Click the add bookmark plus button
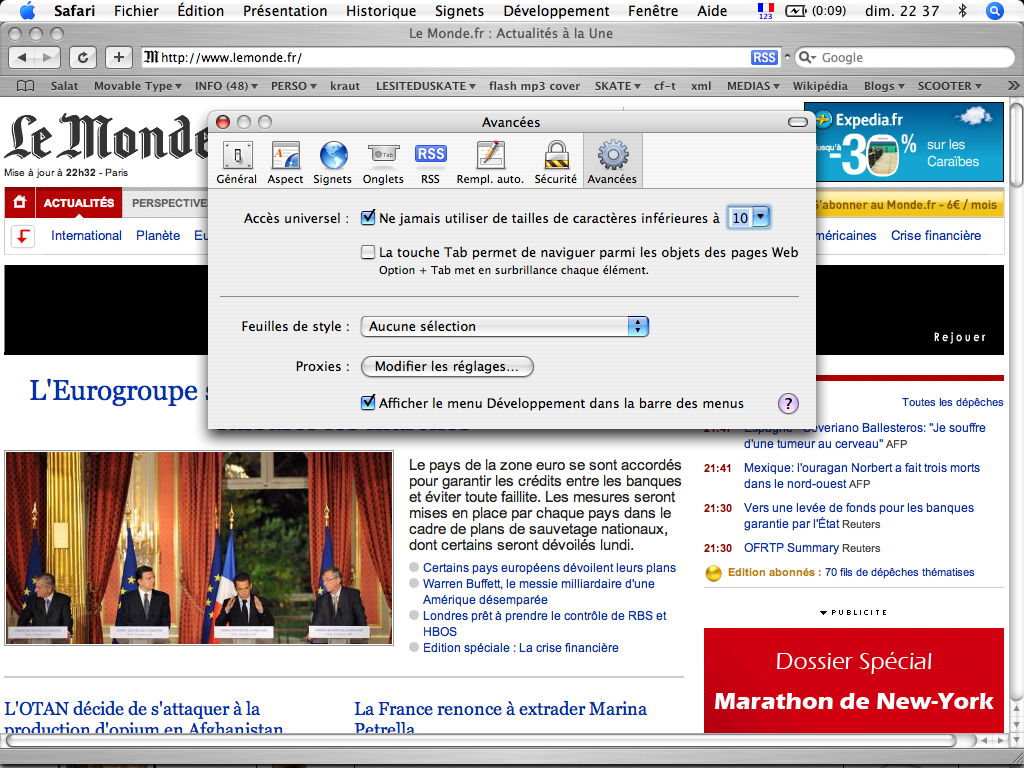 (x=118, y=57)
